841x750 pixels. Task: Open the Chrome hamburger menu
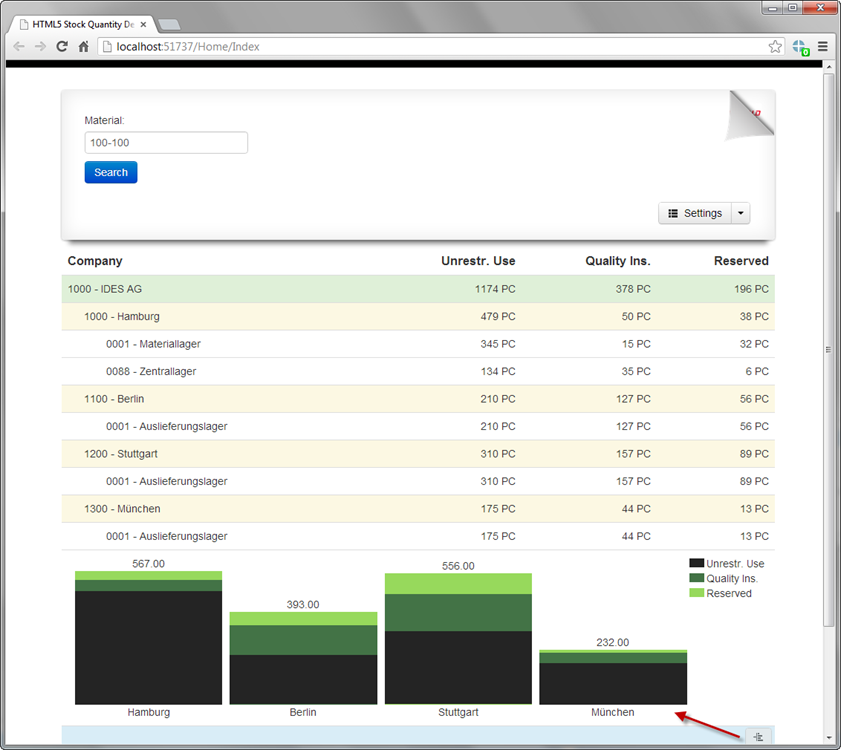822,46
